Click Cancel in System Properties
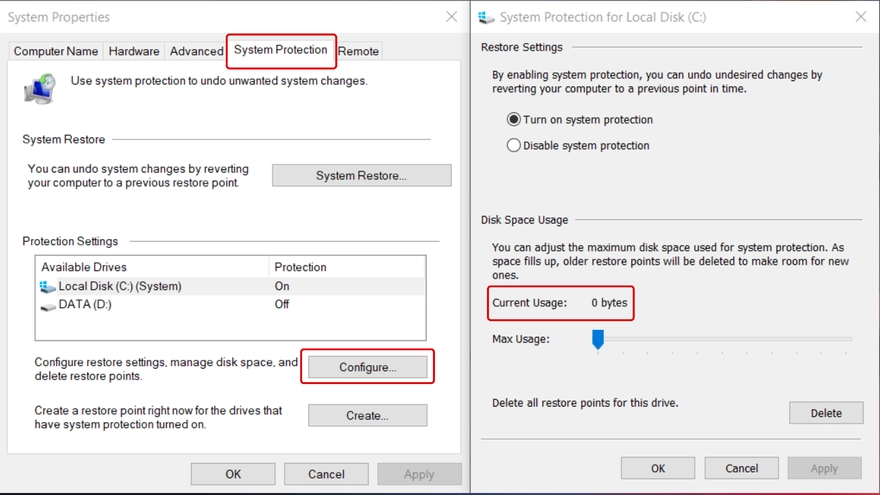Image resolution: width=880 pixels, height=495 pixels. (326, 474)
